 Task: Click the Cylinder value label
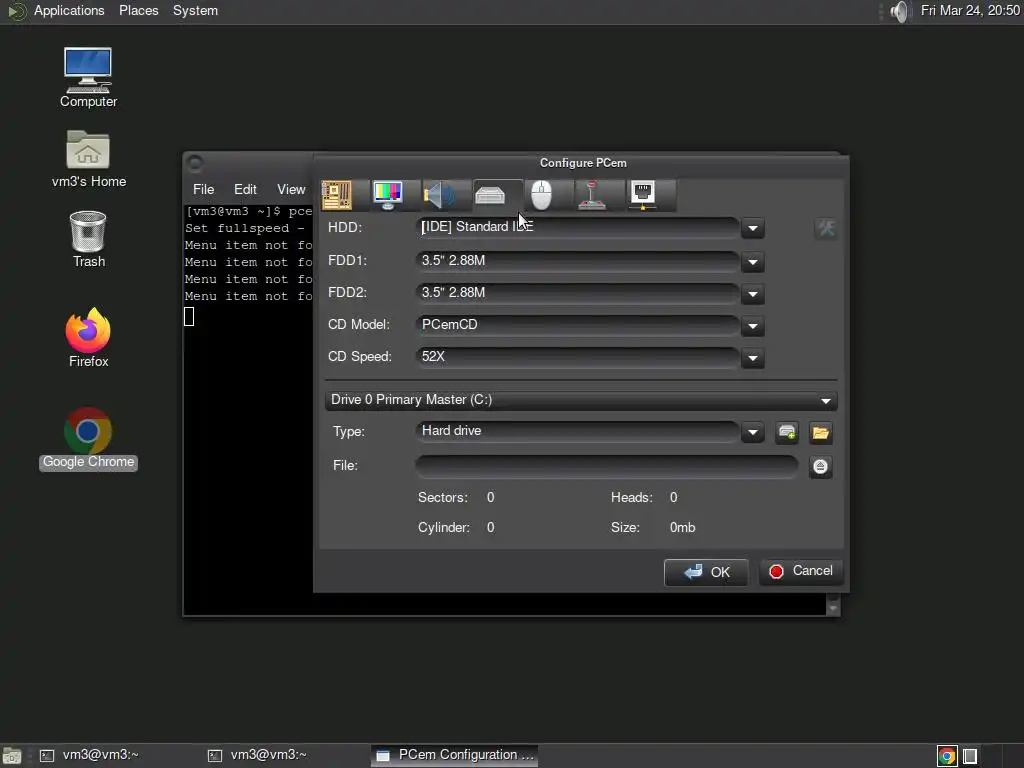(x=490, y=528)
